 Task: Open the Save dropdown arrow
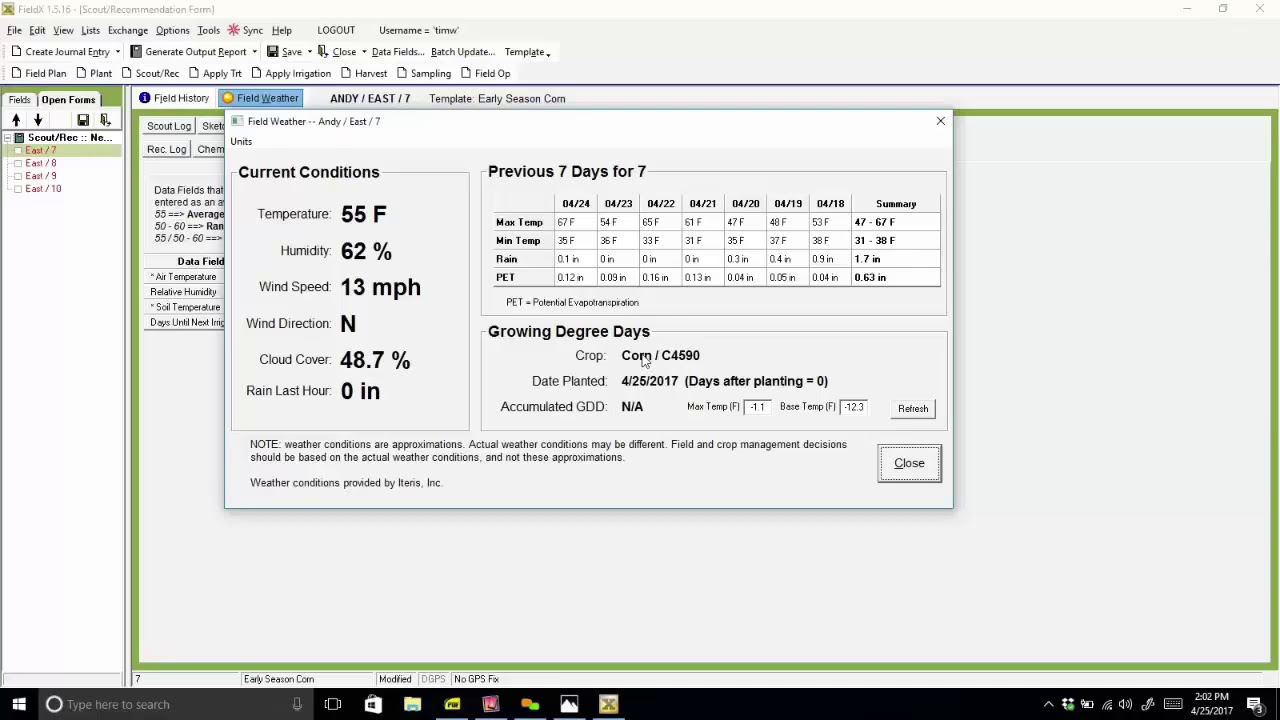pyautogui.click(x=309, y=52)
